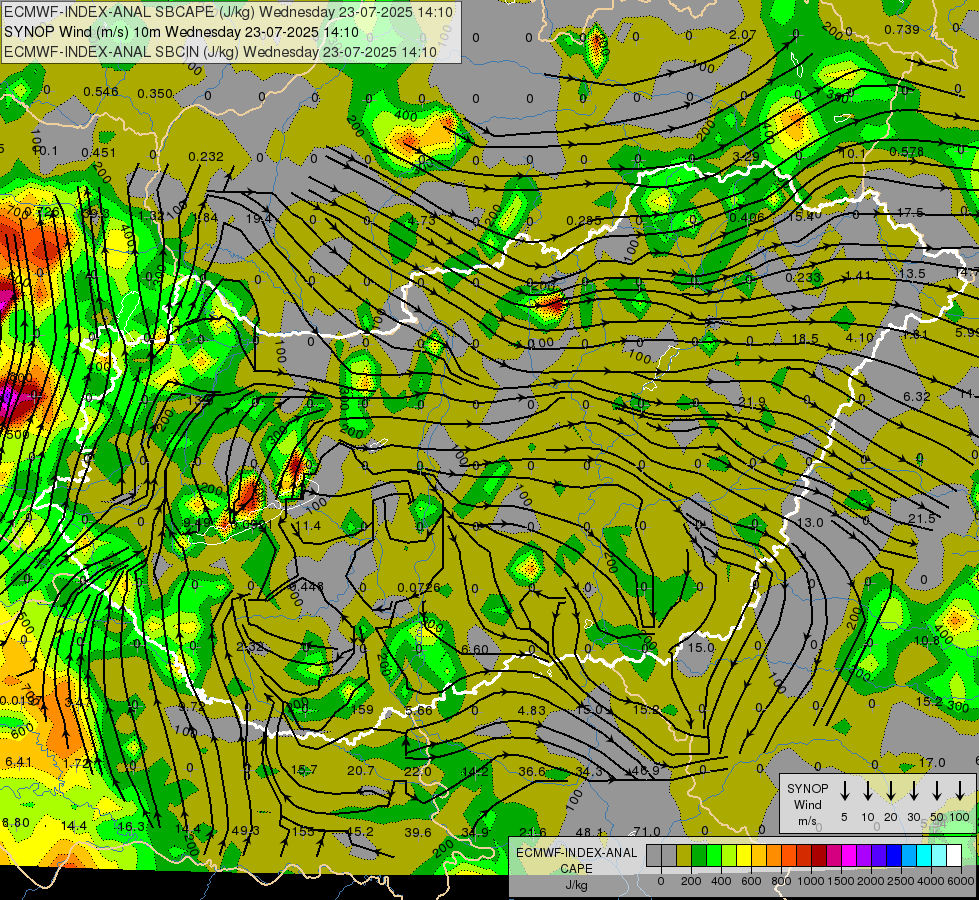Click the map value 5.66
Image resolution: width=979 pixels, height=900 pixels.
[418, 710]
